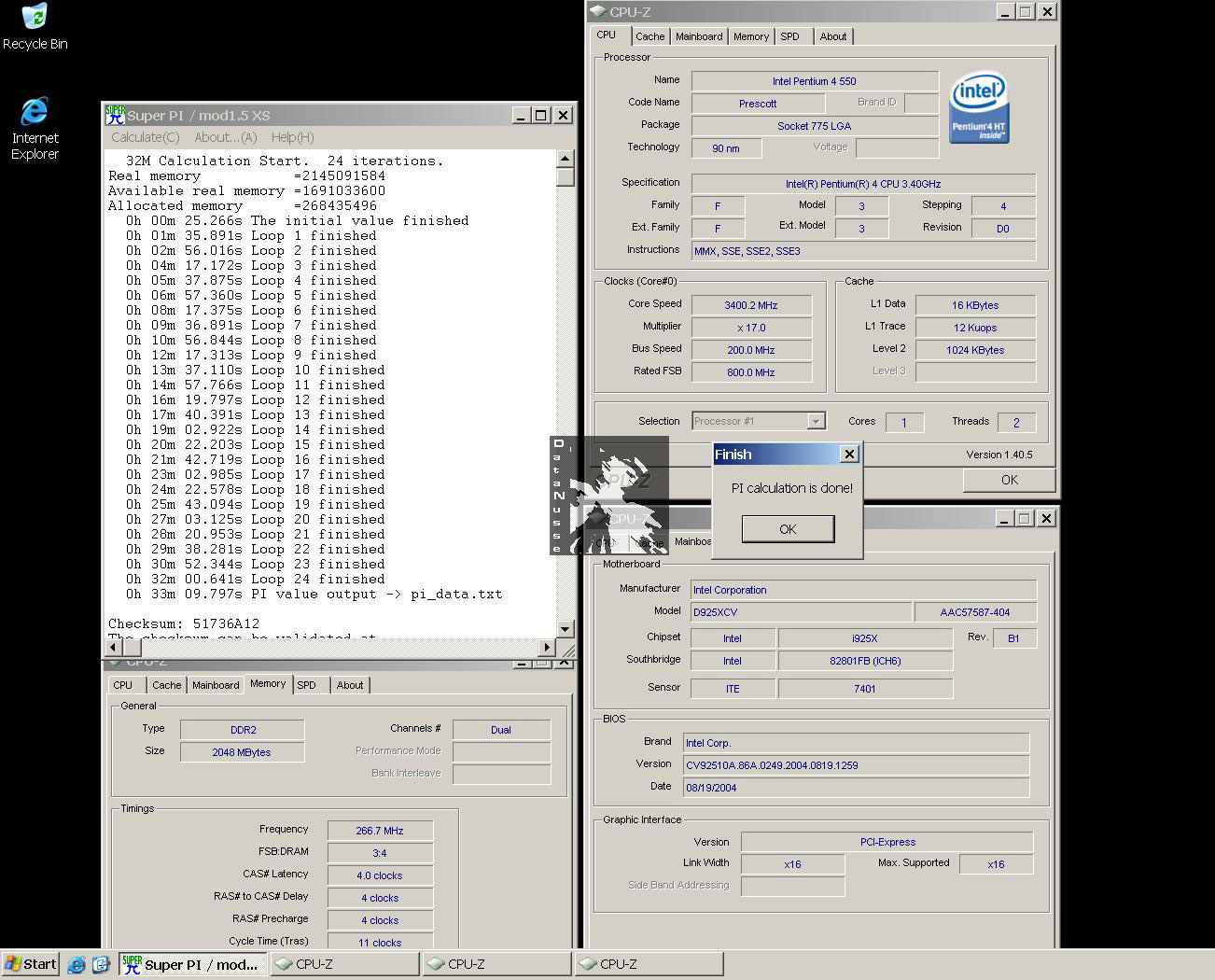Click the motherboard Model field D925XCV
This screenshot has width=1215, height=980.
801,612
